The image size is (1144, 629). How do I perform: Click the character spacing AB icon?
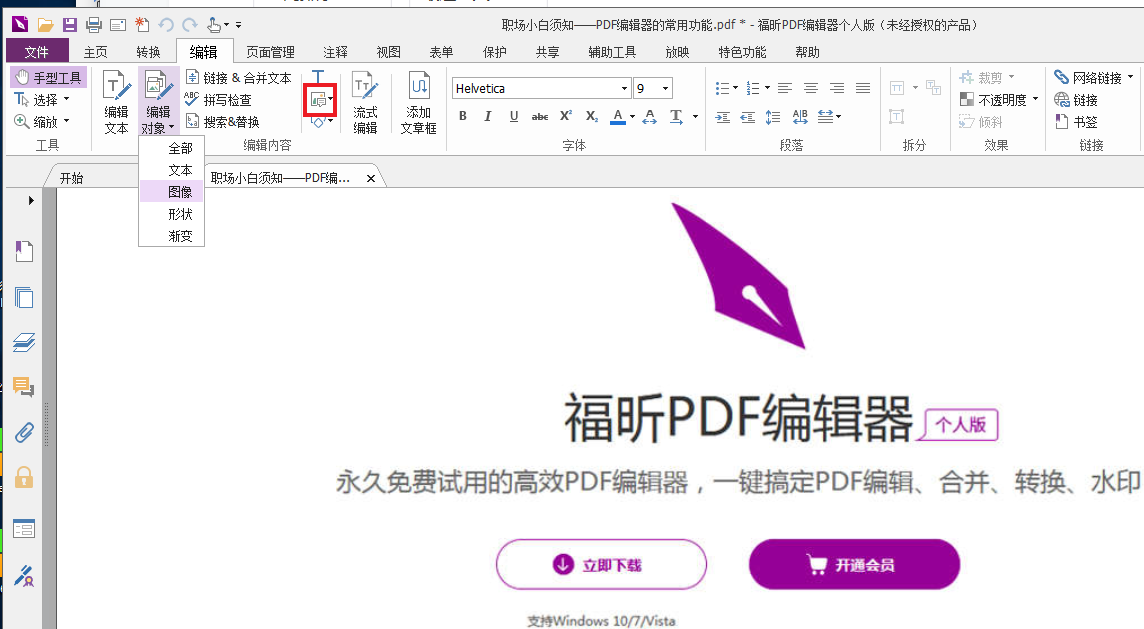[800, 117]
